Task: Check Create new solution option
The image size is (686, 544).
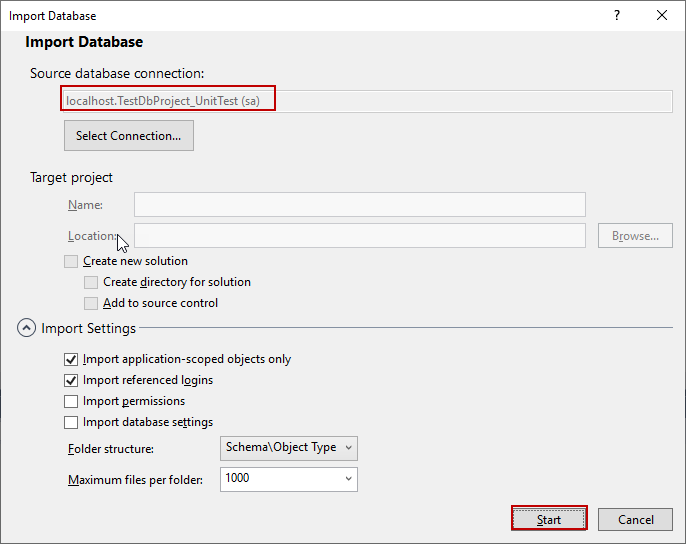Action: pos(71,261)
